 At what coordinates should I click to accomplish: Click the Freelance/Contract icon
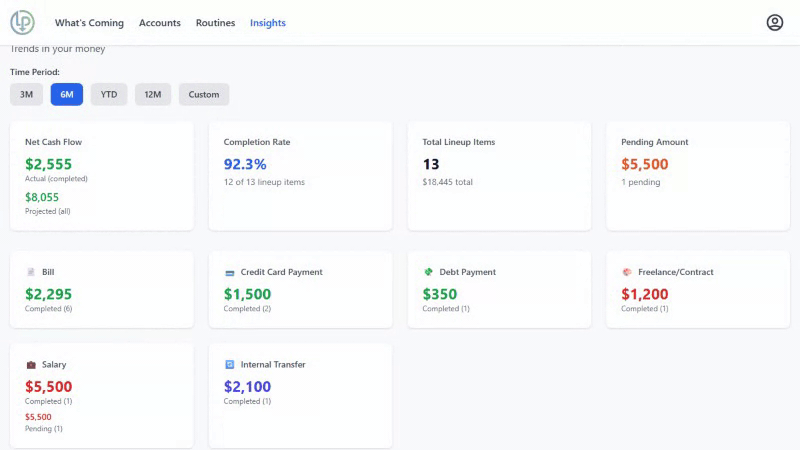(x=627, y=272)
